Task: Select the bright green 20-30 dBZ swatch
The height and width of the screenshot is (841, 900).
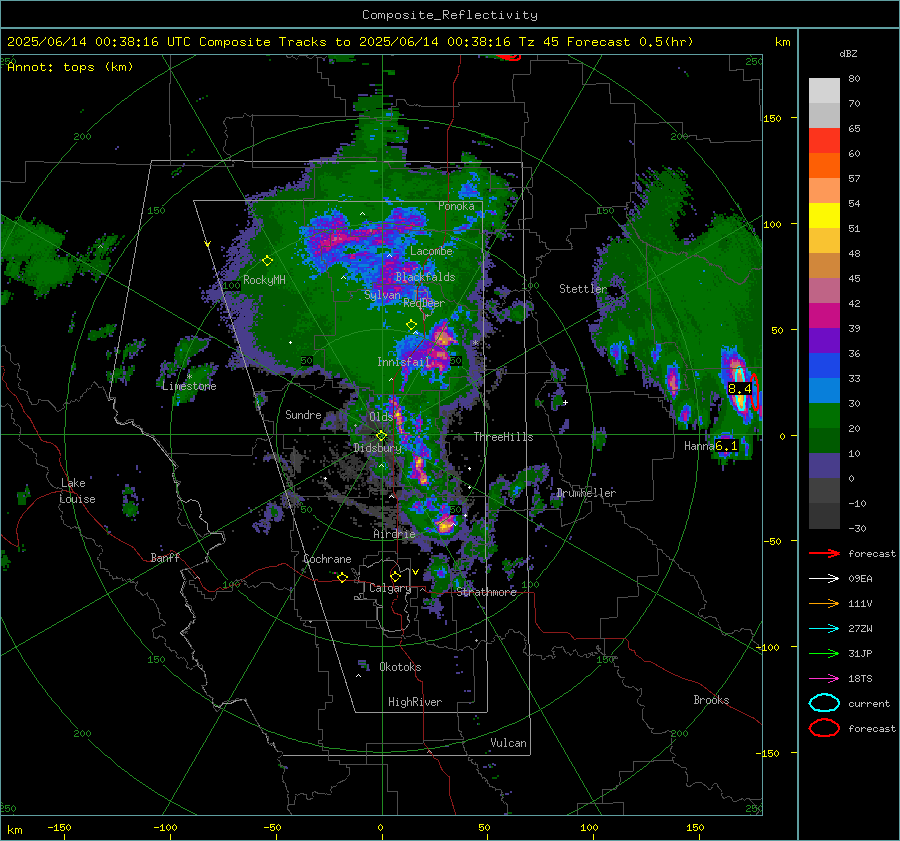Action: (824, 416)
